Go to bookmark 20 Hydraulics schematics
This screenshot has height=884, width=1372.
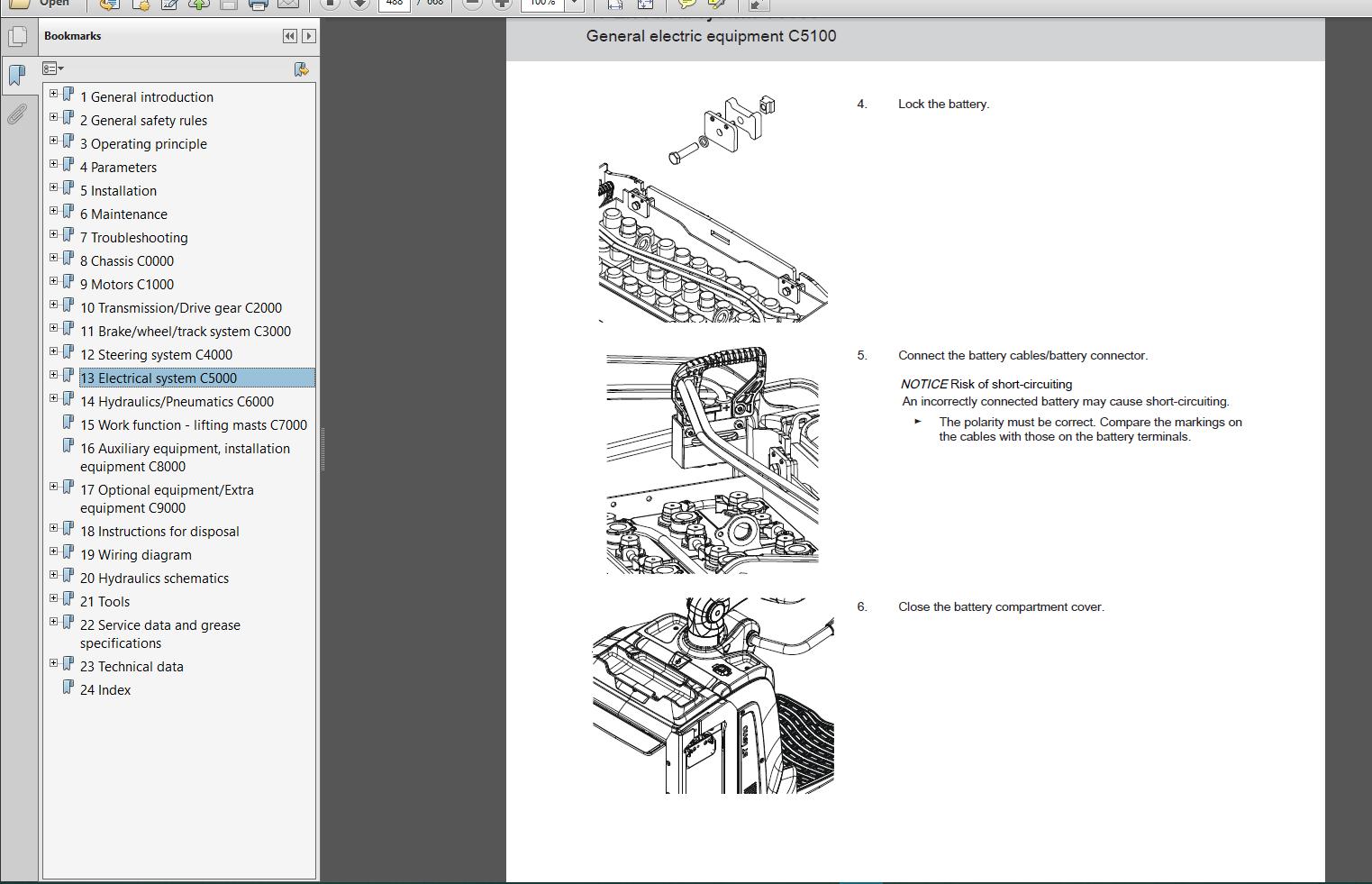click(154, 579)
